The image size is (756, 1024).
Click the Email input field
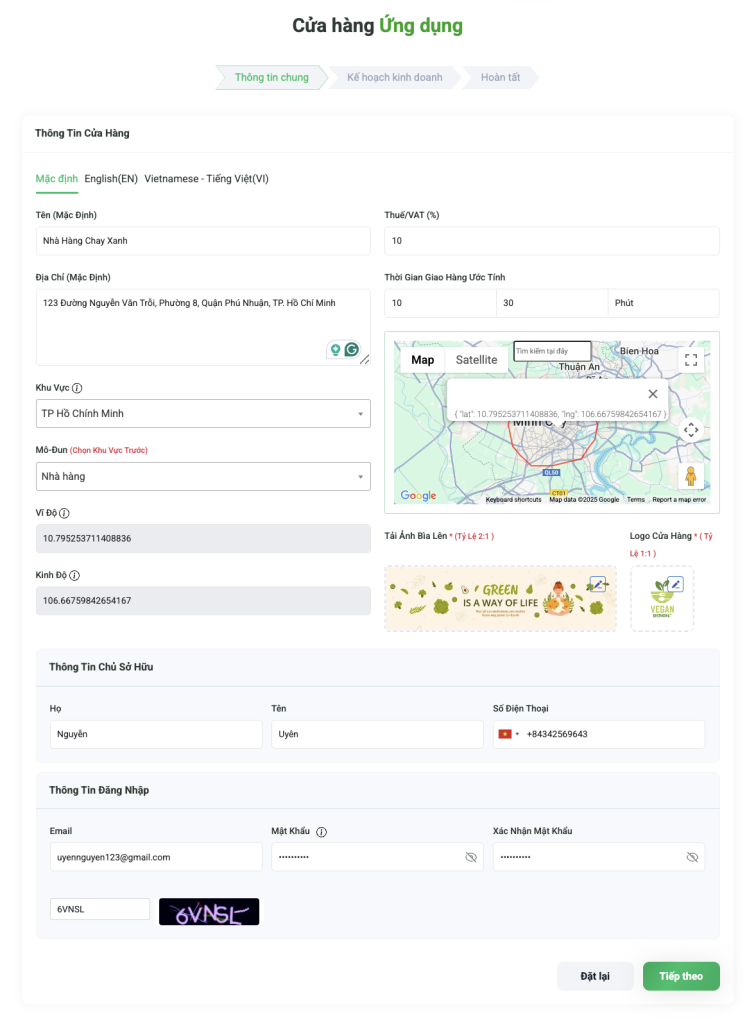point(156,857)
